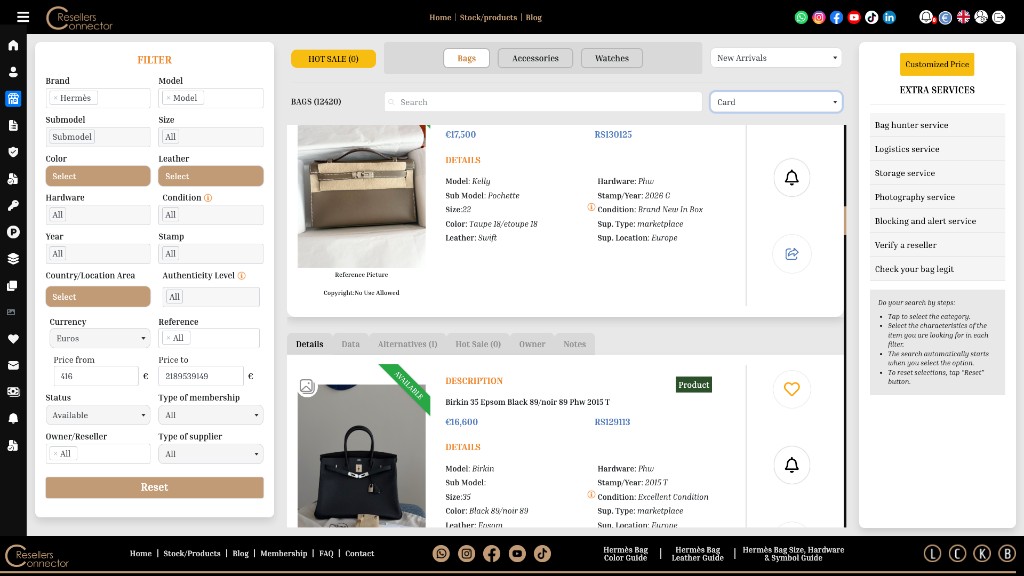Open footer WhatsApp icon
Image resolution: width=1024 pixels, height=576 pixels.
[x=441, y=554]
